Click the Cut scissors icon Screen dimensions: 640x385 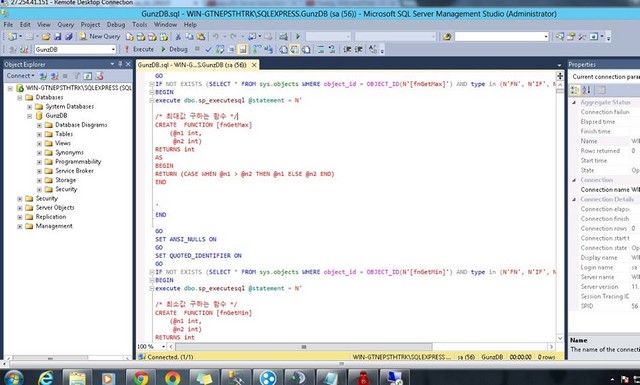pyautogui.click(x=178, y=37)
